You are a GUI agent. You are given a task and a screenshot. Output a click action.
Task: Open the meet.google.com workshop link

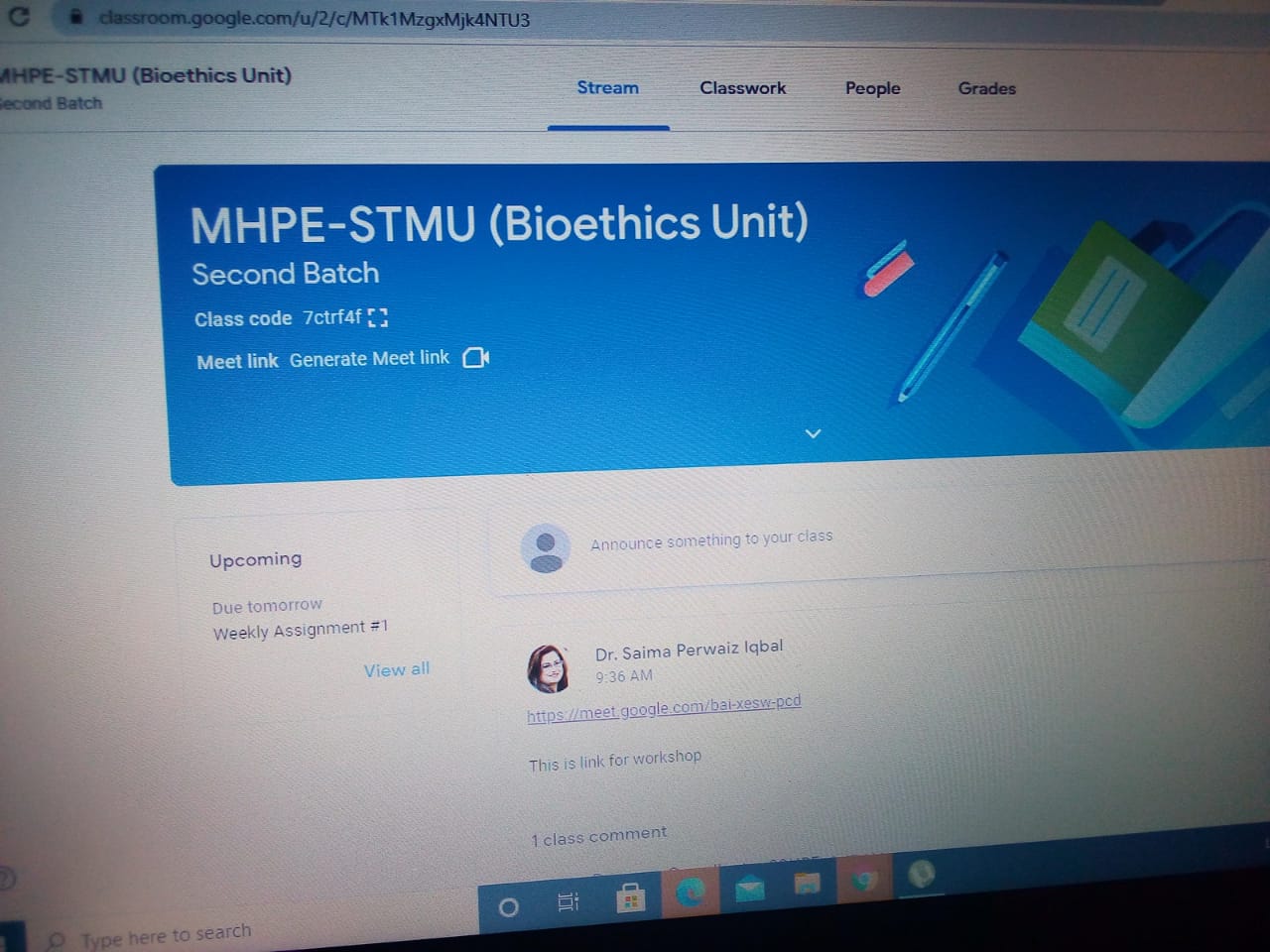(x=664, y=708)
